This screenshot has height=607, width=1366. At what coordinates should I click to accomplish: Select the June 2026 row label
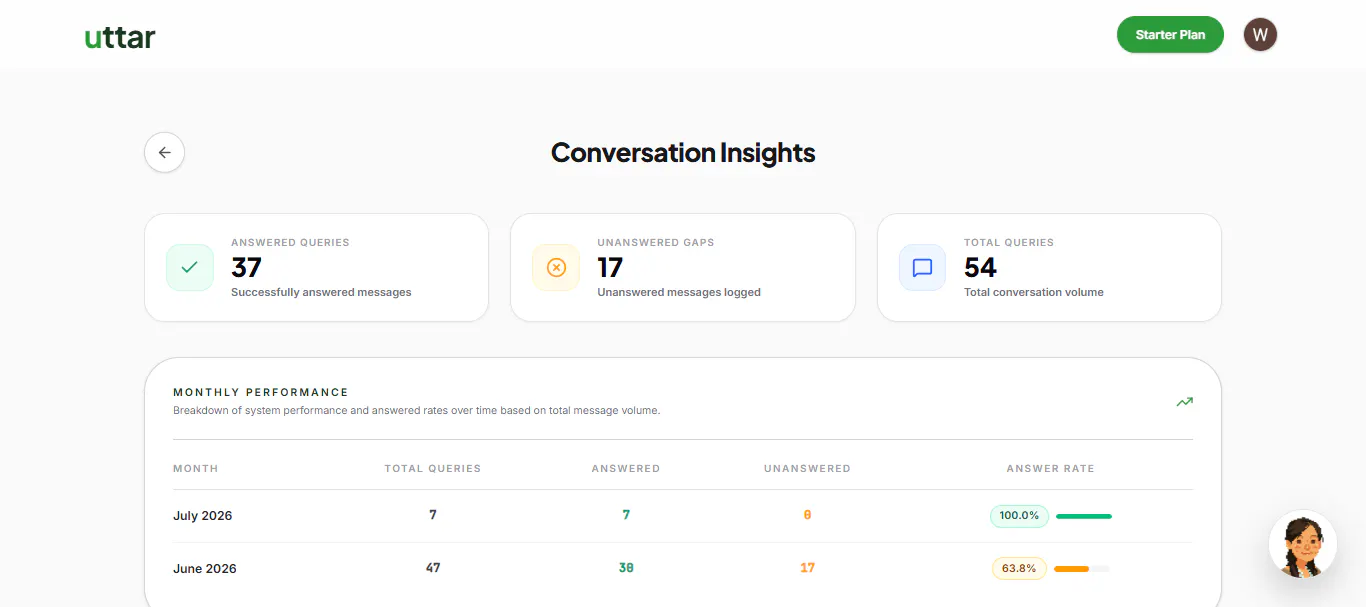click(205, 569)
